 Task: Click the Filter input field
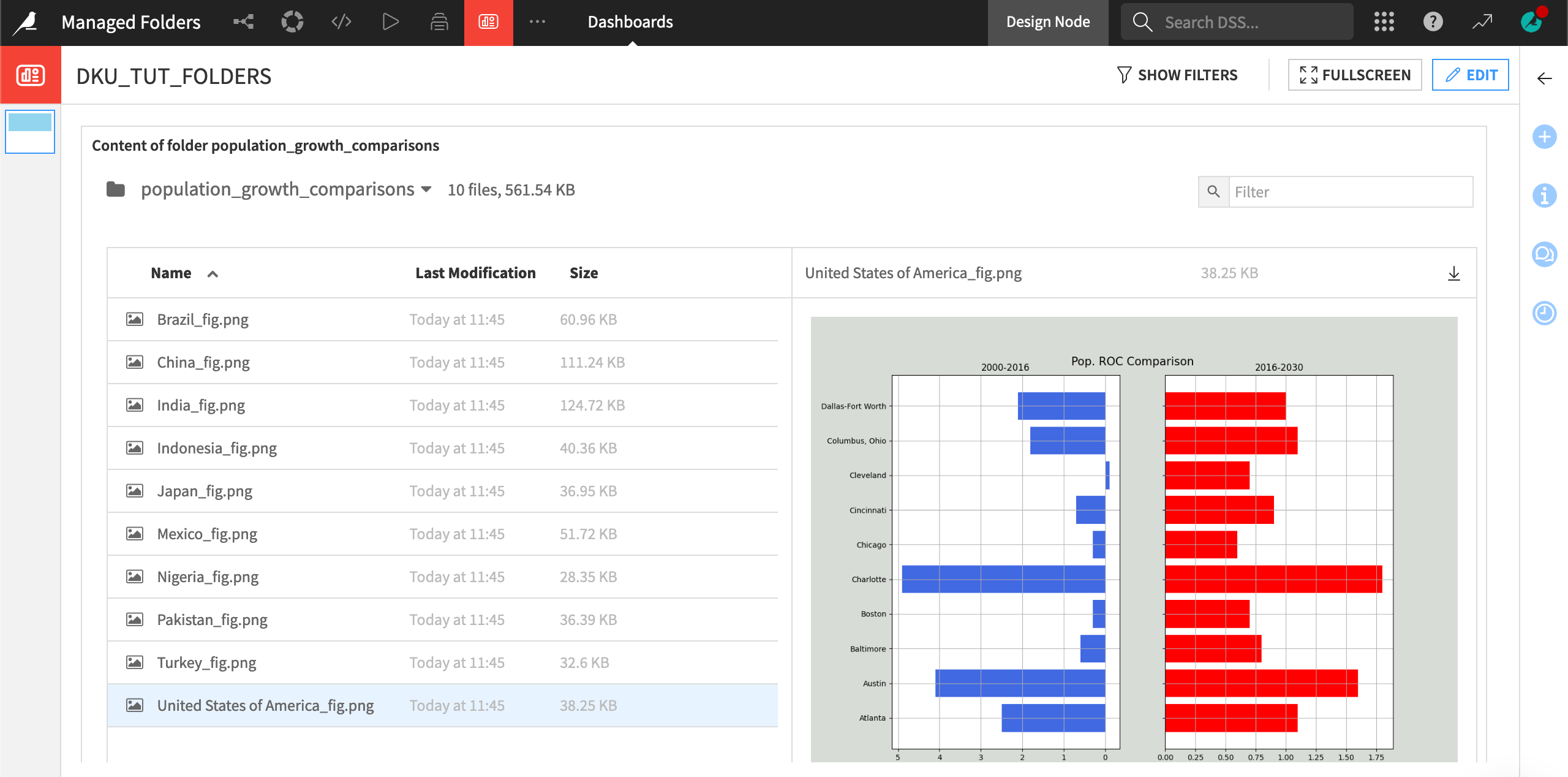[1349, 192]
